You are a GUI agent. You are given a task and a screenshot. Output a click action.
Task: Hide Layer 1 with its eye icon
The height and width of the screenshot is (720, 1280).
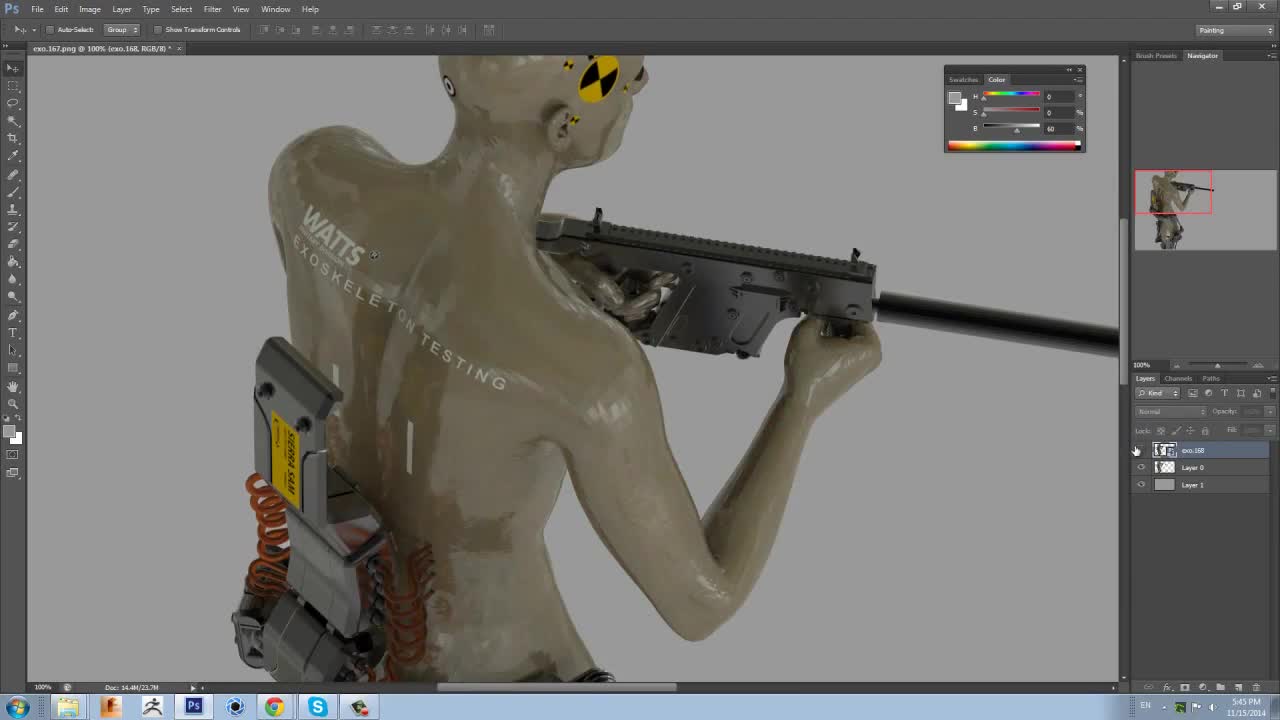[x=1141, y=485]
